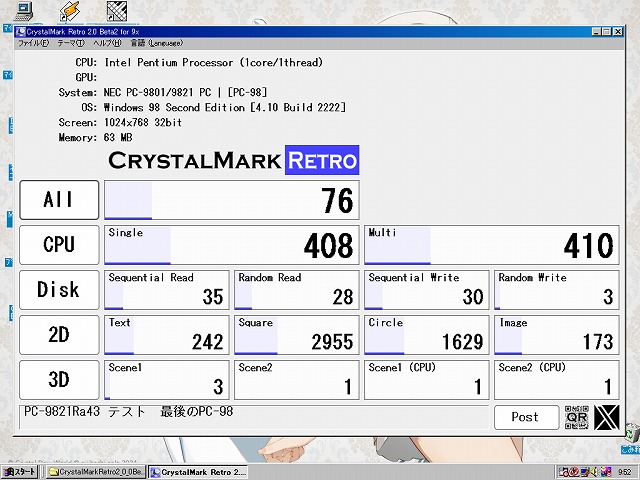Click the 2D Circle score 1629

point(427,335)
